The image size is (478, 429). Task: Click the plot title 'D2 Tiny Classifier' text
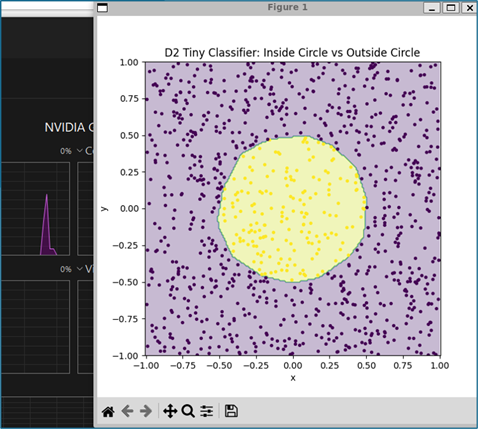(292, 53)
